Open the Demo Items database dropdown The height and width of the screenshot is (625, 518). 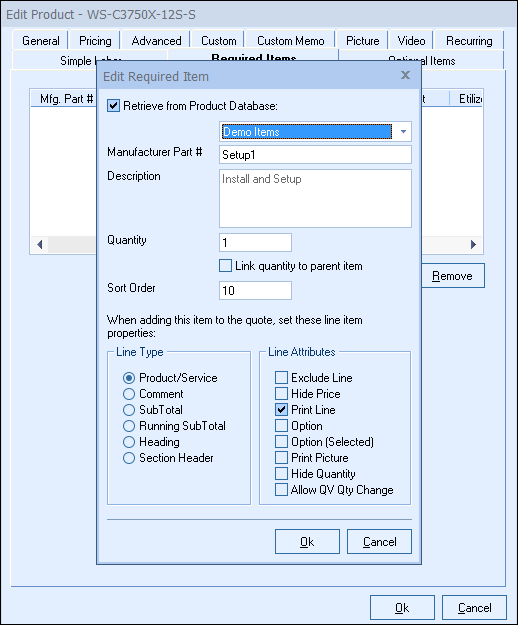coord(403,132)
